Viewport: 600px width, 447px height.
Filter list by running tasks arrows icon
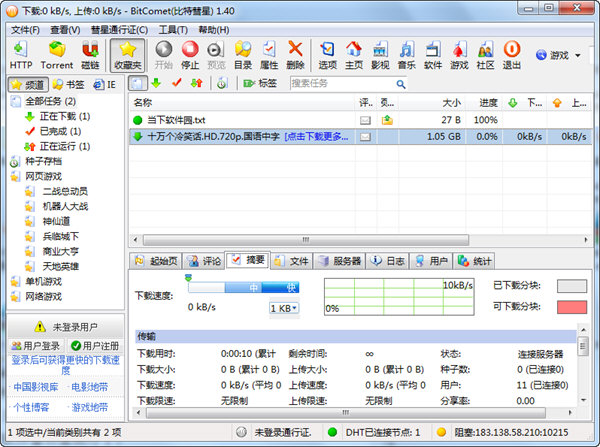point(197,83)
